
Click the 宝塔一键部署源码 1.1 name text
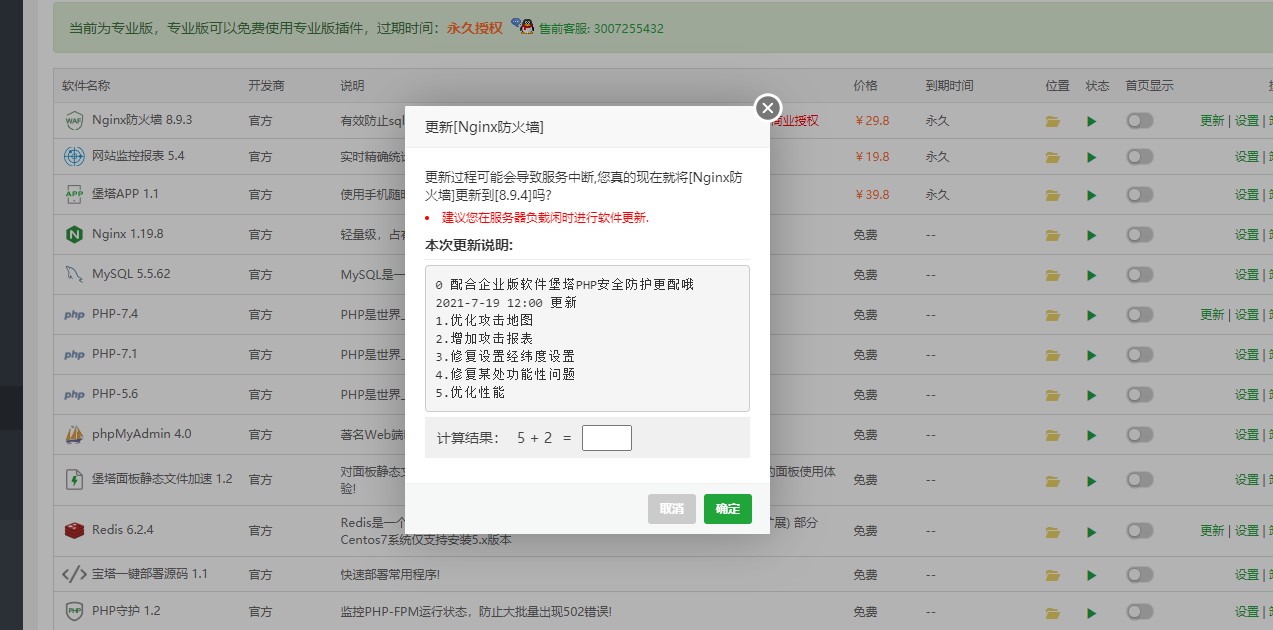coord(150,574)
